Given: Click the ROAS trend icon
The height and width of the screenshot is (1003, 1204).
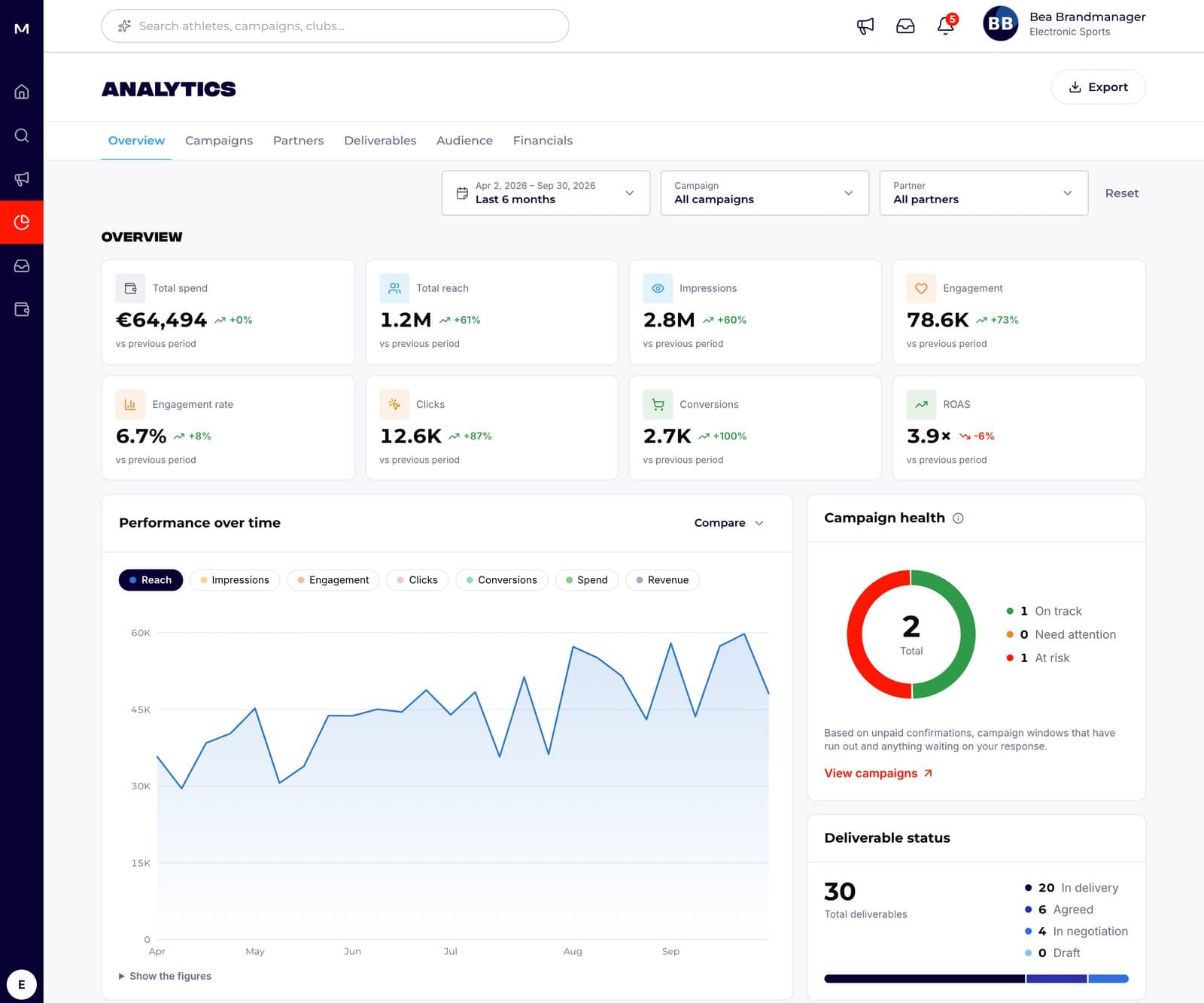Looking at the screenshot, I should pos(921,405).
